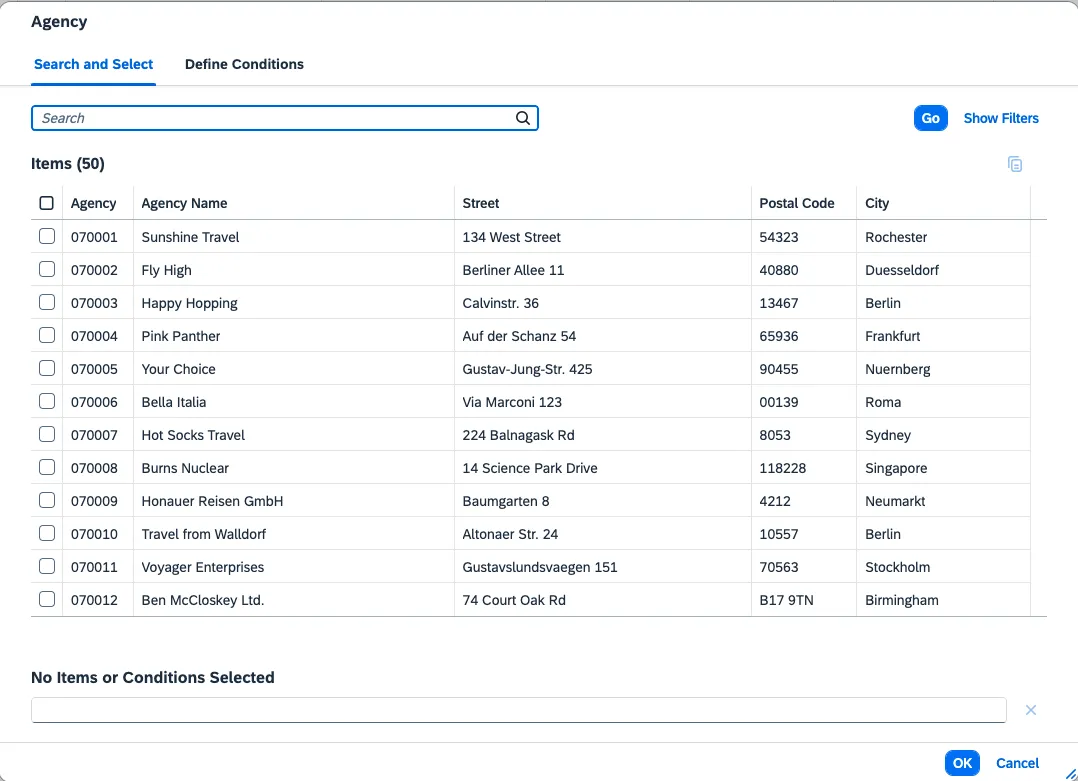1078x781 pixels.
Task: Click the clear-all X icon beside selected items field
Action: point(1030,710)
